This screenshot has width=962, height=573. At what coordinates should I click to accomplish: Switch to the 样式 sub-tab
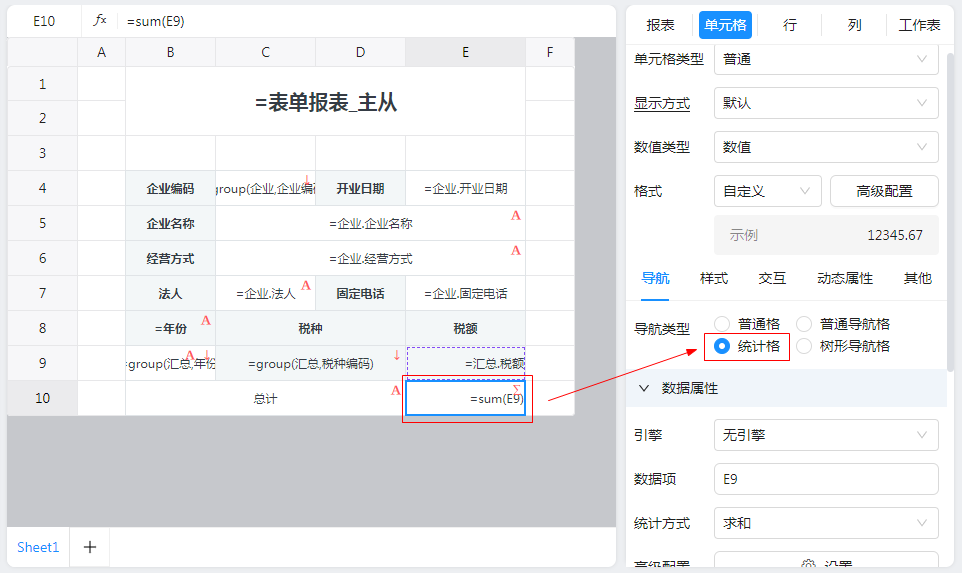tap(714, 278)
